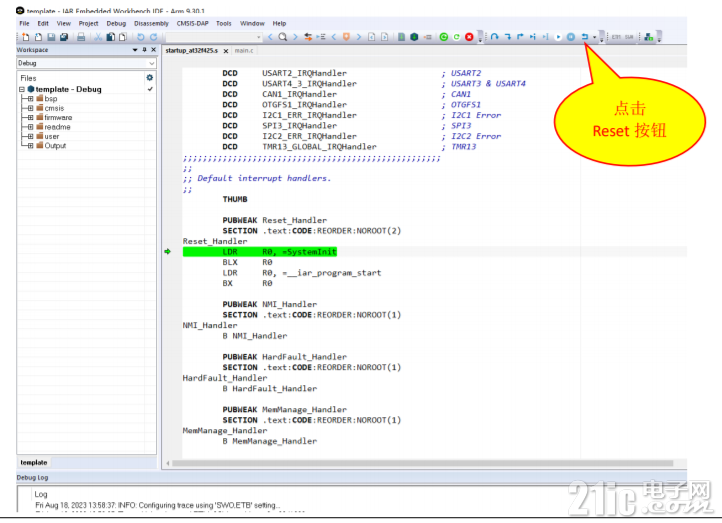Toggle the Workspace panel pin
Viewport: 722px width, 523px height.
(144, 50)
